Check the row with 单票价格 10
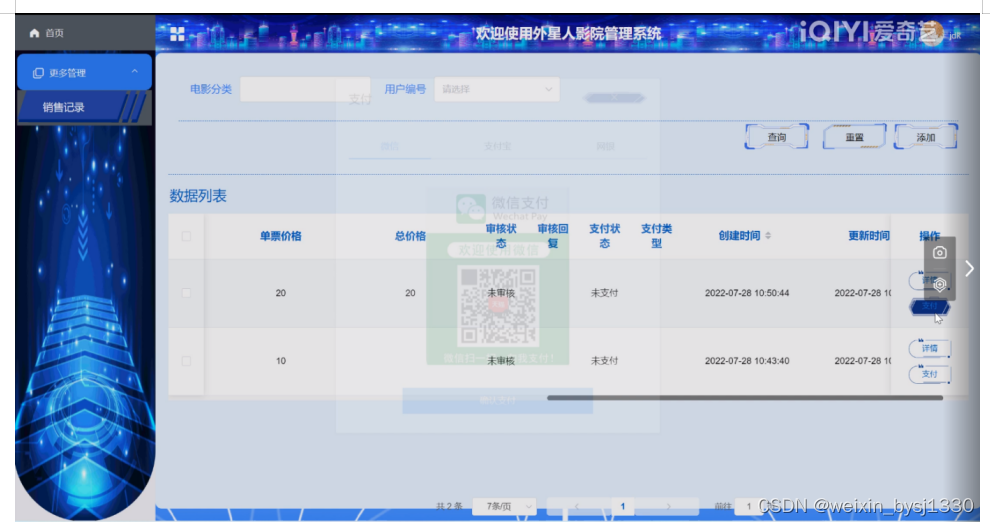 186,361
